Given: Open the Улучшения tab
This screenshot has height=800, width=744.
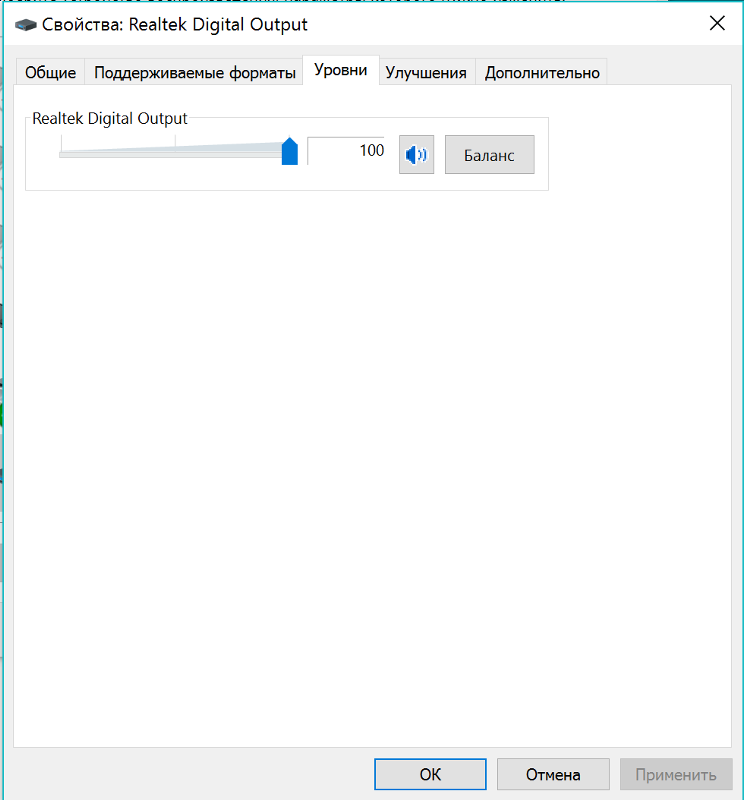Looking at the screenshot, I should pos(426,72).
